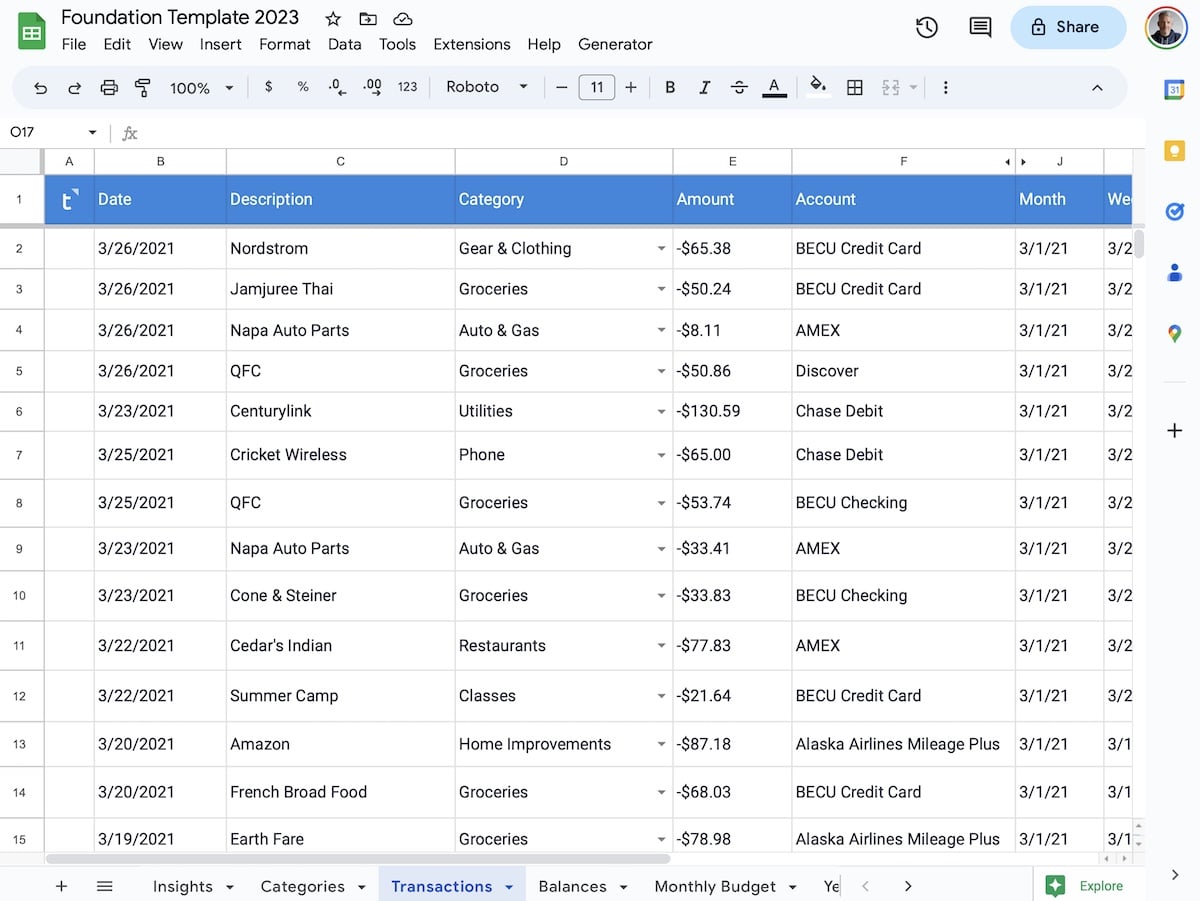Hide the side panel chevron

click(x=1175, y=875)
